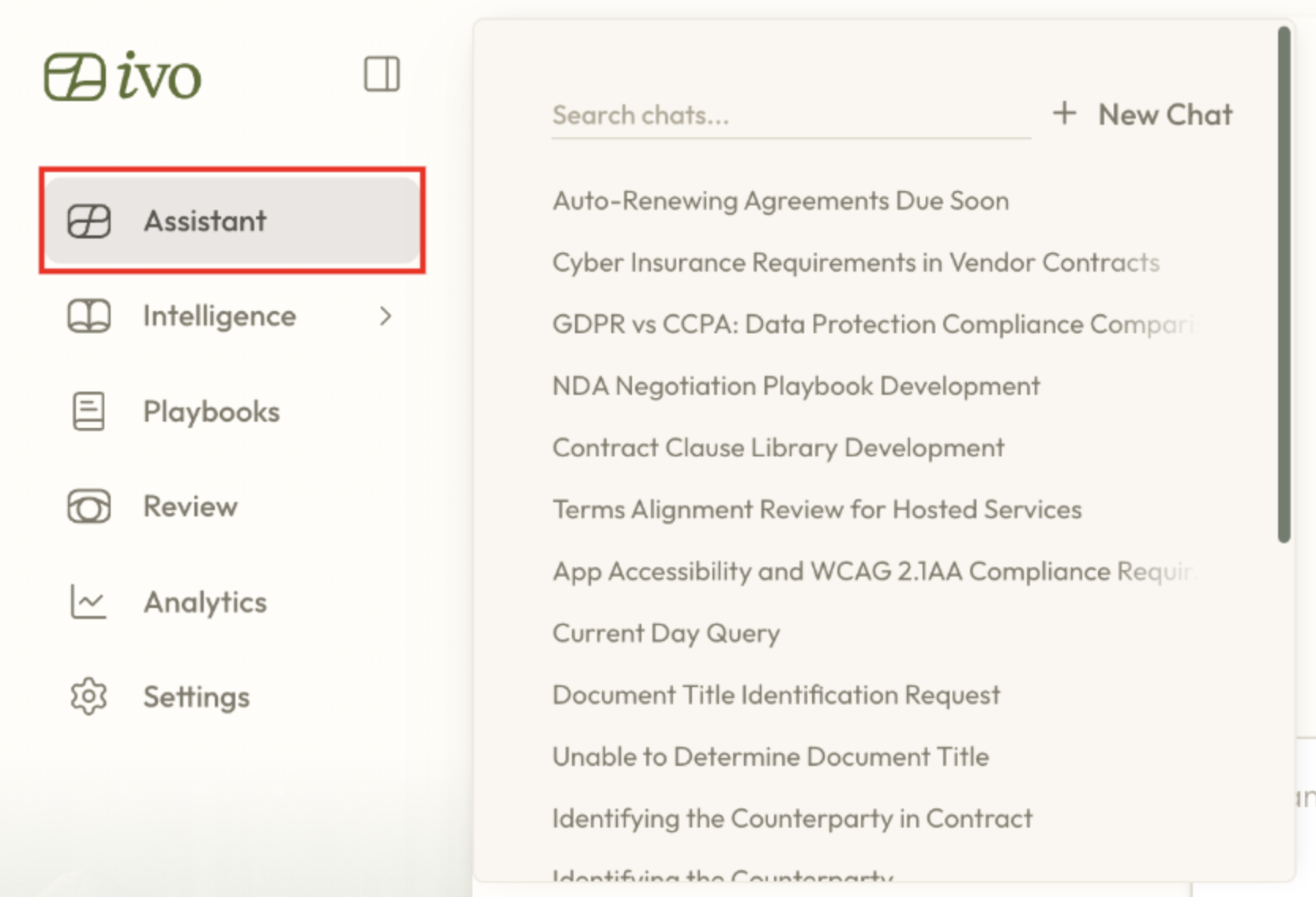Open Terms Alignment Review for Hosted Services
Viewport: 1316px width, 897px height.
pyautogui.click(x=817, y=510)
